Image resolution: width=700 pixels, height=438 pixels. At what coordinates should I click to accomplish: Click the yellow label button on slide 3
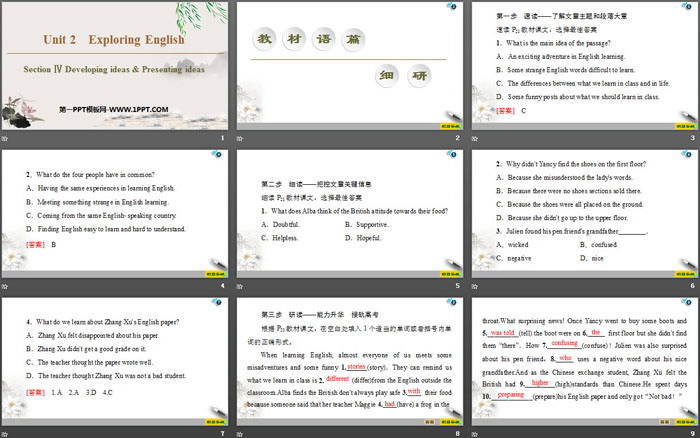(685, 126)
